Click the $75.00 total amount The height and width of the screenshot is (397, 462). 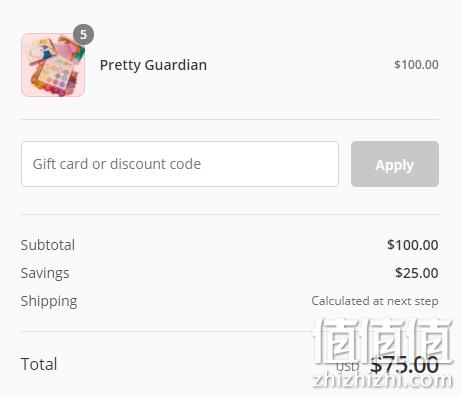(x=404, y=364)
